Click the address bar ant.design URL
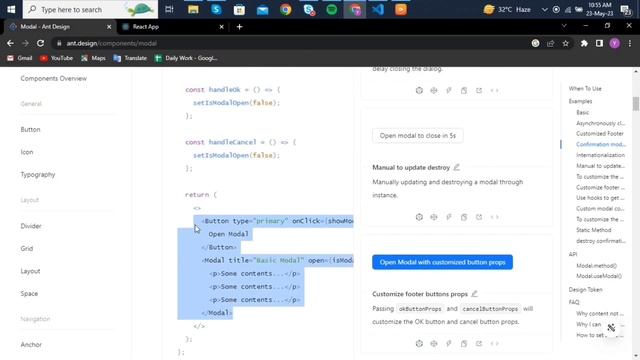The width and height of the screenshot is (640, 360). 111,43
